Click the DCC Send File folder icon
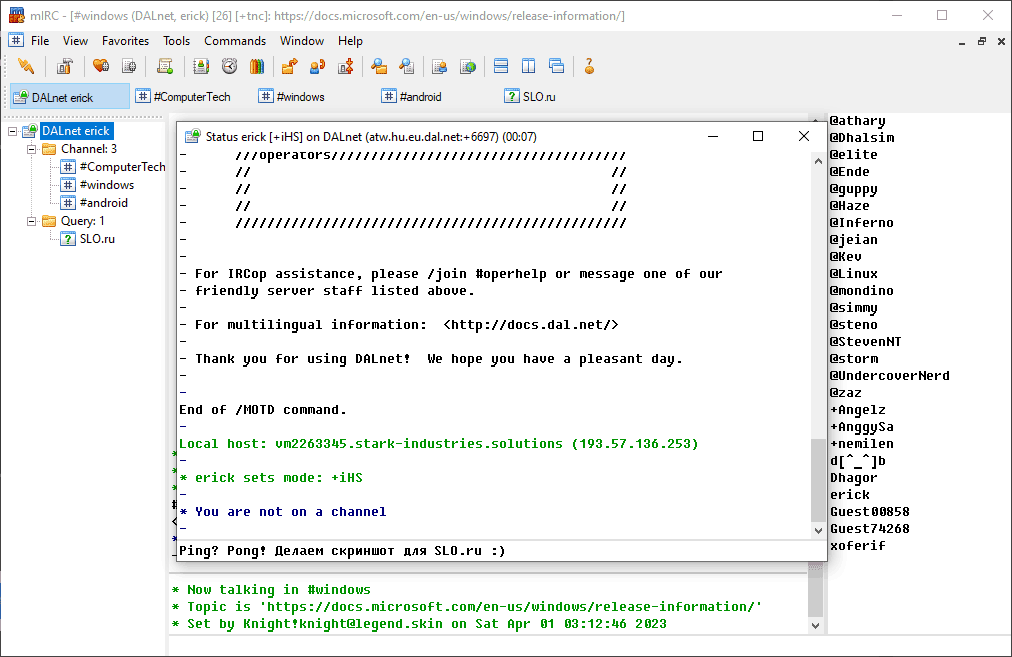This screenshot has height=657, width=1012. click(290, 66)
